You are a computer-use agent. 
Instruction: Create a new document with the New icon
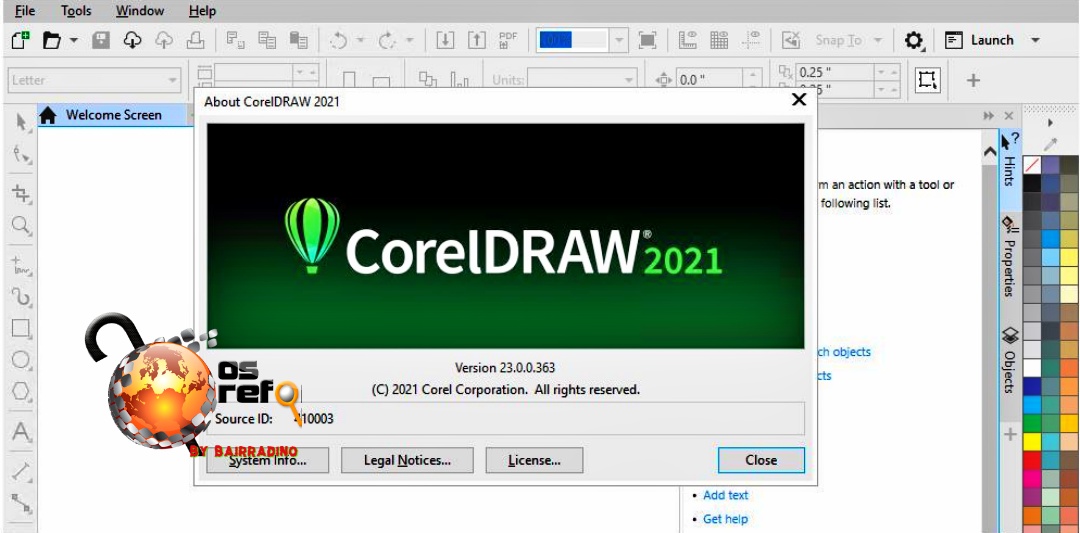click(x=20, y=41)
